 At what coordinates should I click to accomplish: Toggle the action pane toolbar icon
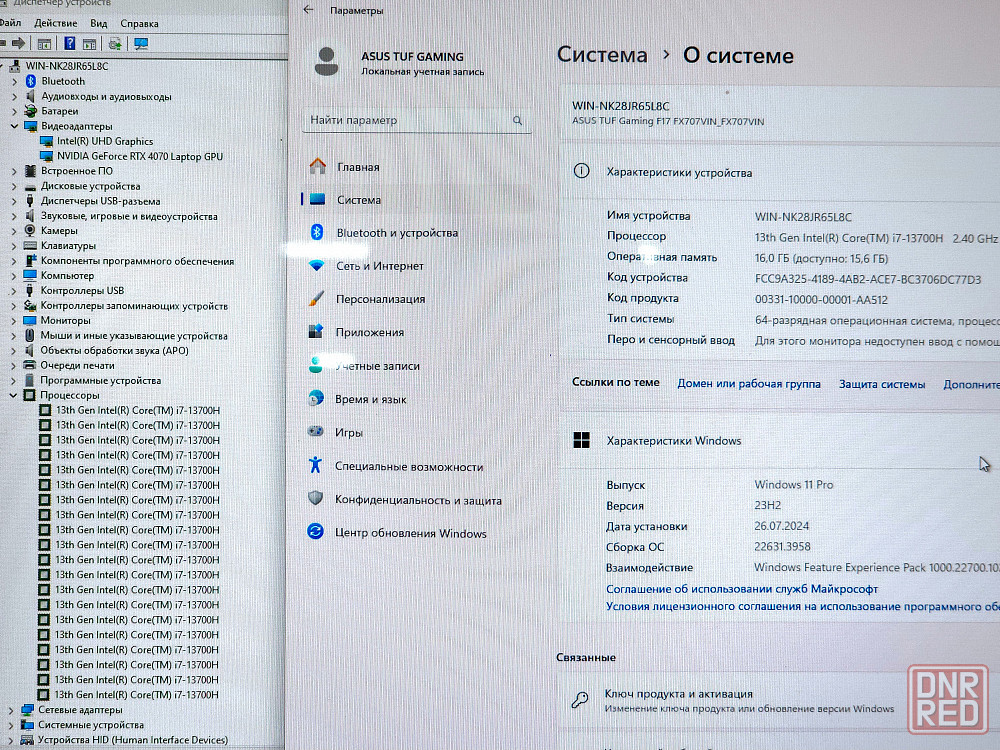tap(90, 43)
